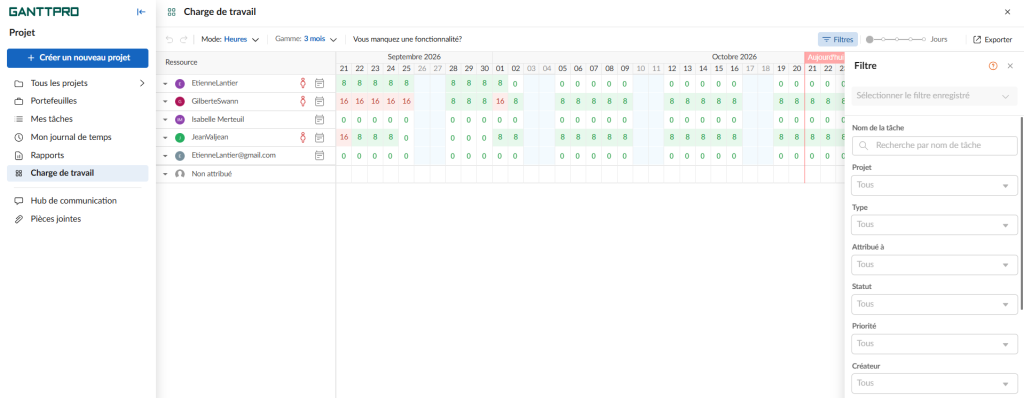1024x398 pixels.
Task: Select Charge de travail in sidebar
Action: pos(78,173)
